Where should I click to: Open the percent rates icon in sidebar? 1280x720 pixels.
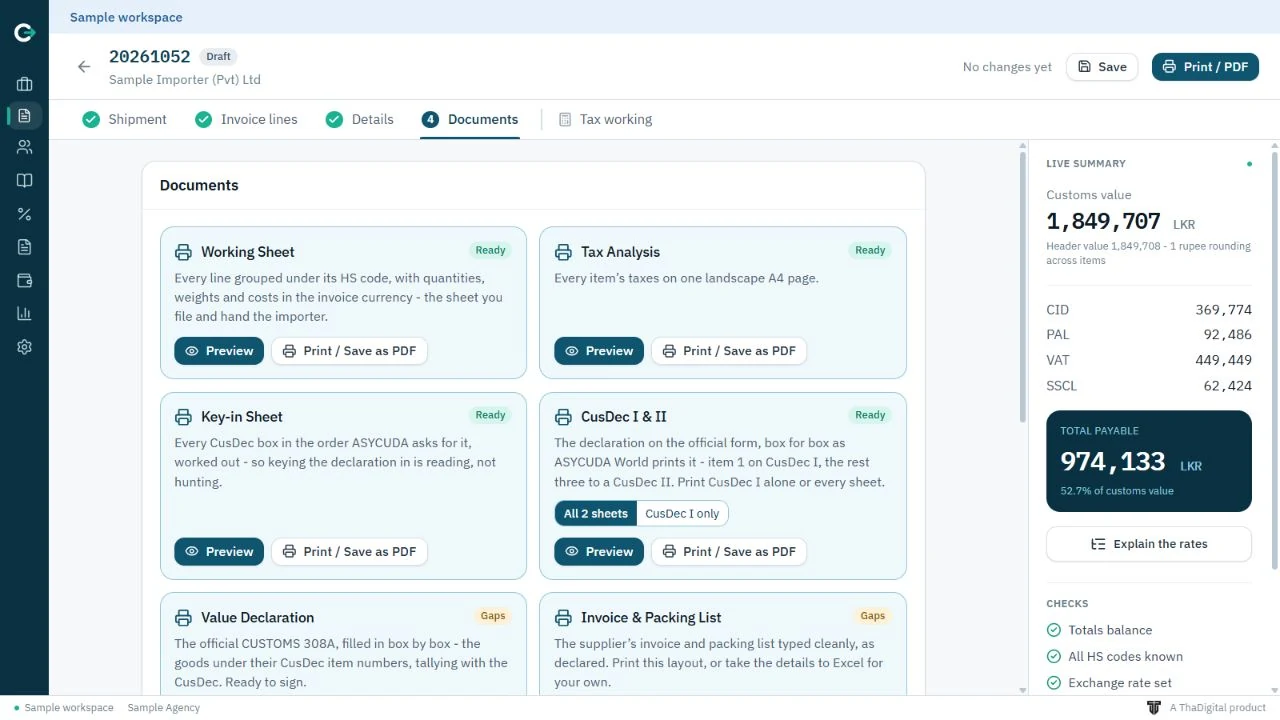point(24,214)
